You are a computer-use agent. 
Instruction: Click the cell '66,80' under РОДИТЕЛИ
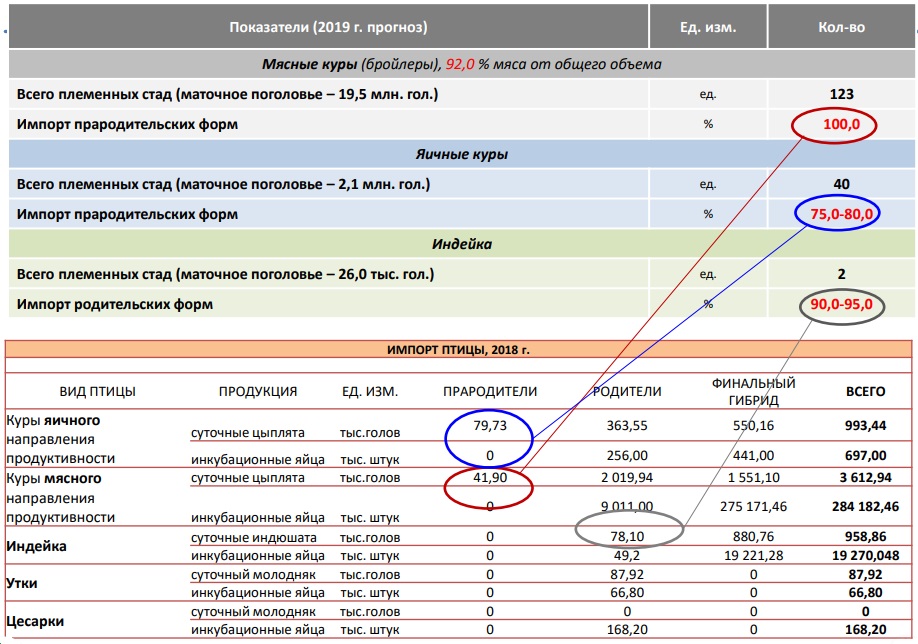coord(627,592)
